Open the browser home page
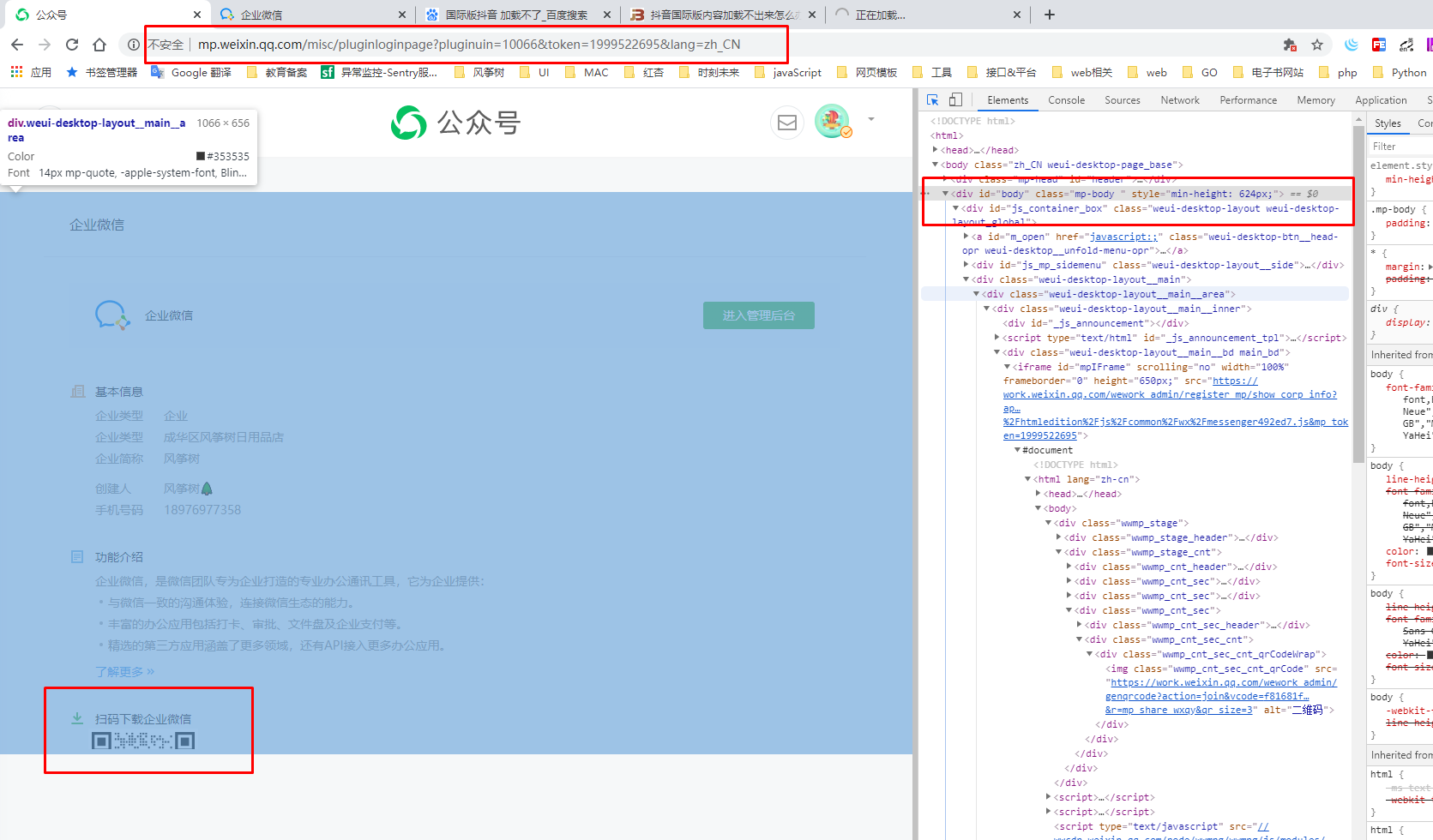1433x840 pixels. click(99, 45)
